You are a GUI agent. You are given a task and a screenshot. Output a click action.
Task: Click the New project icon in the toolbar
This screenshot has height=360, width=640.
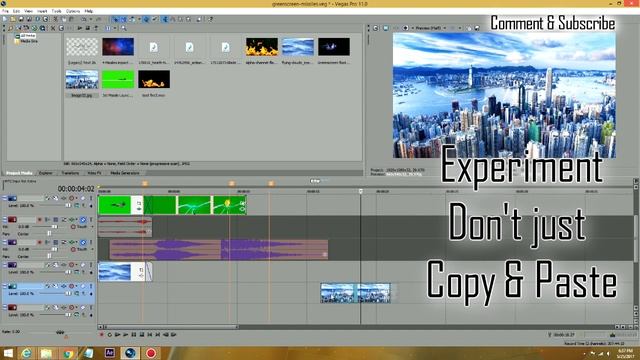click(x=5, y=19)
